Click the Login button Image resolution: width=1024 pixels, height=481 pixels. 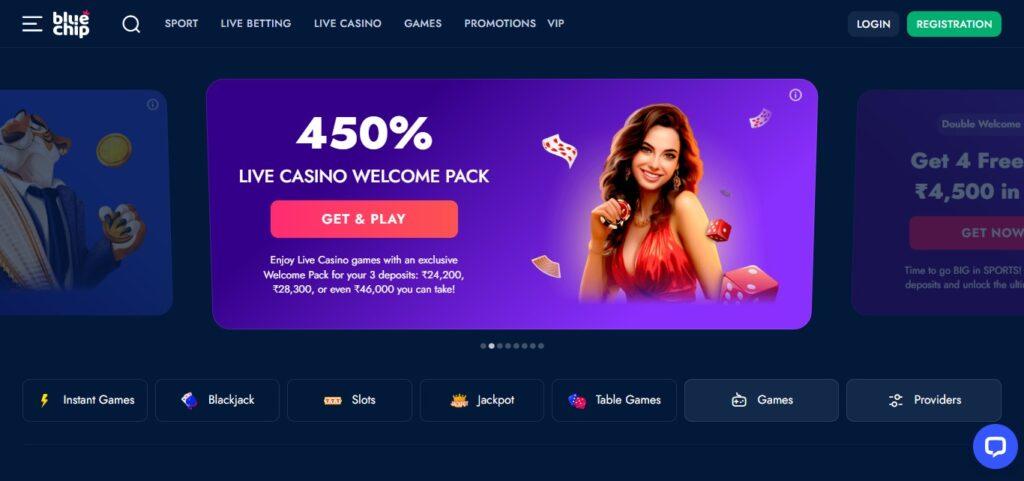[x=873, y=24]
